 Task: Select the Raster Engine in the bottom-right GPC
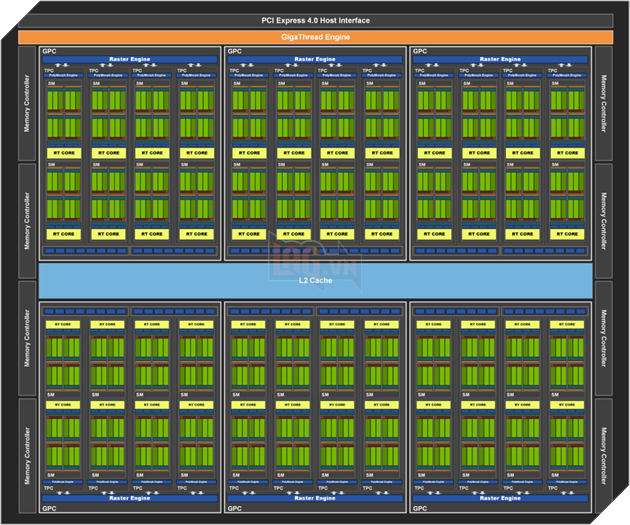[502, 497]
